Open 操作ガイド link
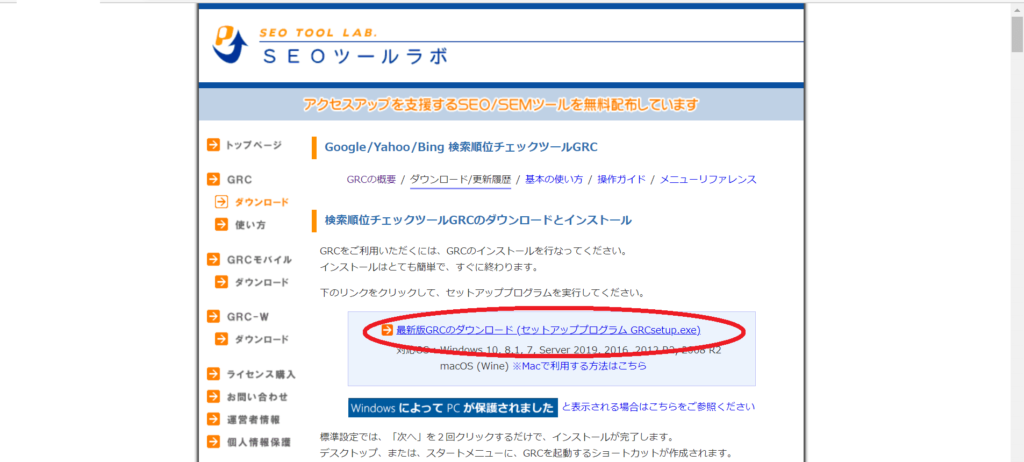The width and height of the screenshot is (1024, 462). [x=621, y=180]
